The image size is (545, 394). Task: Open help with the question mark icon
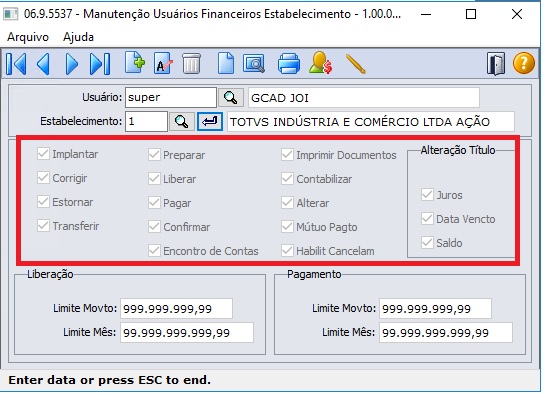pyautogui.click(x=524, y=63)
